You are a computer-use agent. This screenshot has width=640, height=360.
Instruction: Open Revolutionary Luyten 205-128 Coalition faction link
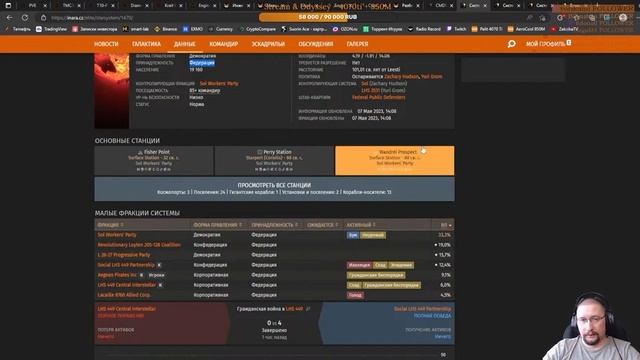click(x=139, y=245)
